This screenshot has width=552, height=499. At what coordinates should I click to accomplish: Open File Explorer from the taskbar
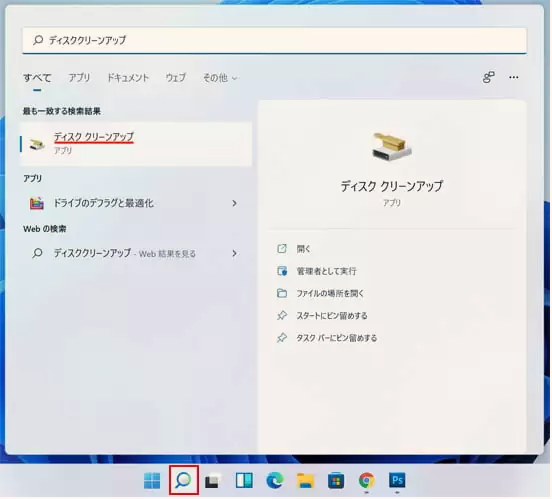coord(305,480)
